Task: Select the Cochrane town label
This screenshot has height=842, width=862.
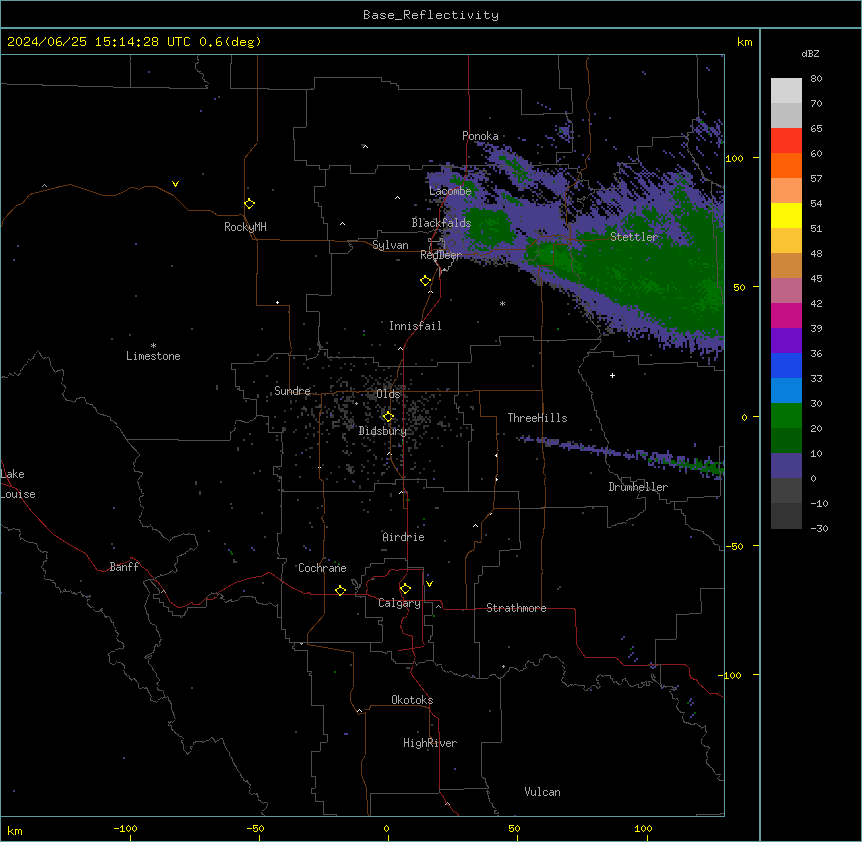Action: coord(322,568)
